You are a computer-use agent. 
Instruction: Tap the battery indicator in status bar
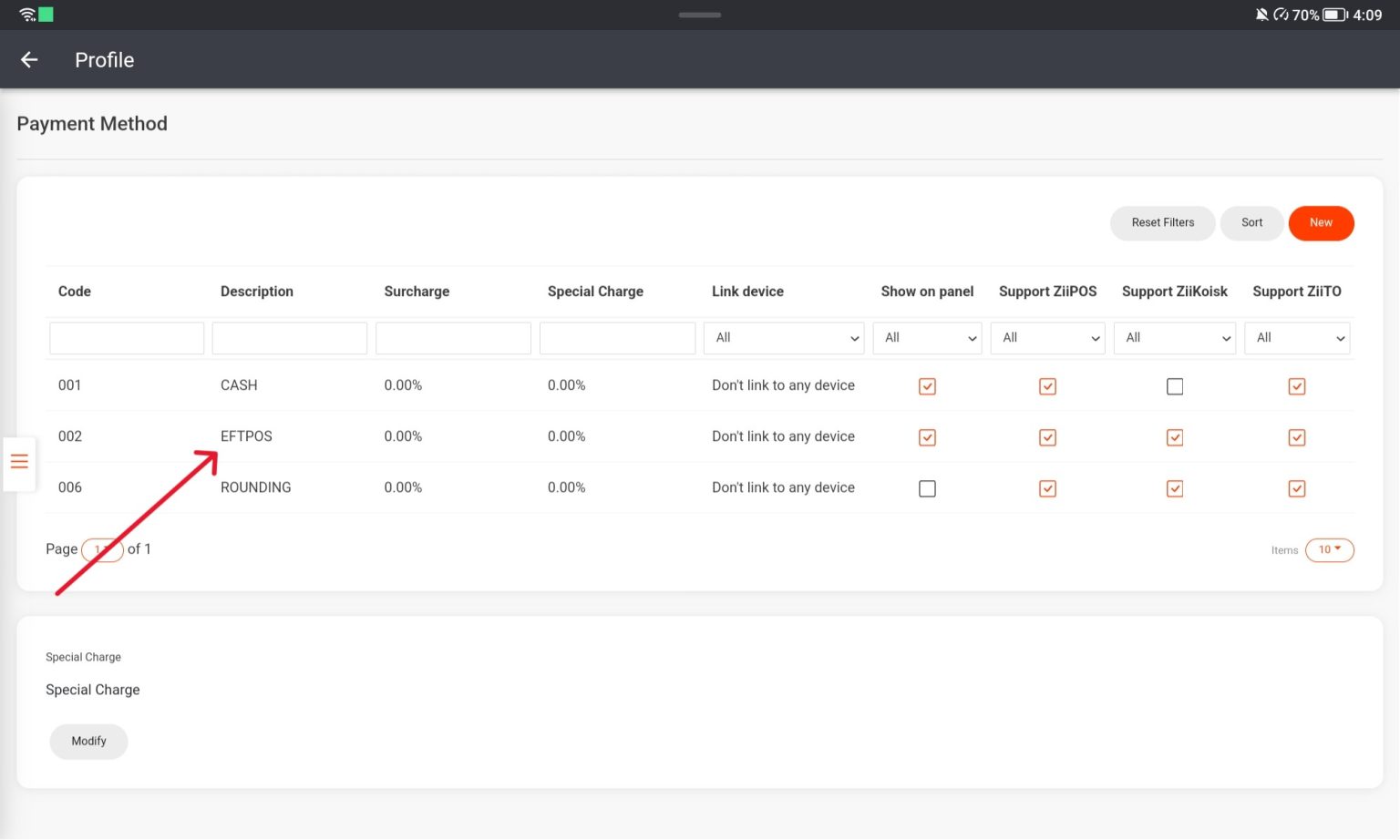click(1334, 15)
